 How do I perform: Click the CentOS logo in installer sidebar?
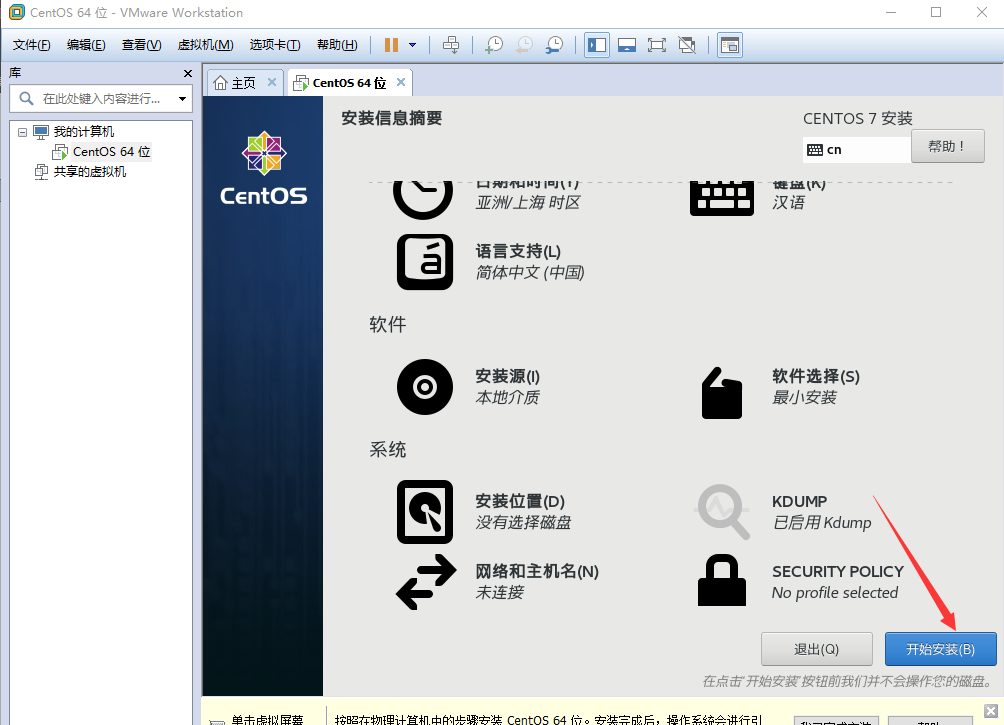click(264, 168)
